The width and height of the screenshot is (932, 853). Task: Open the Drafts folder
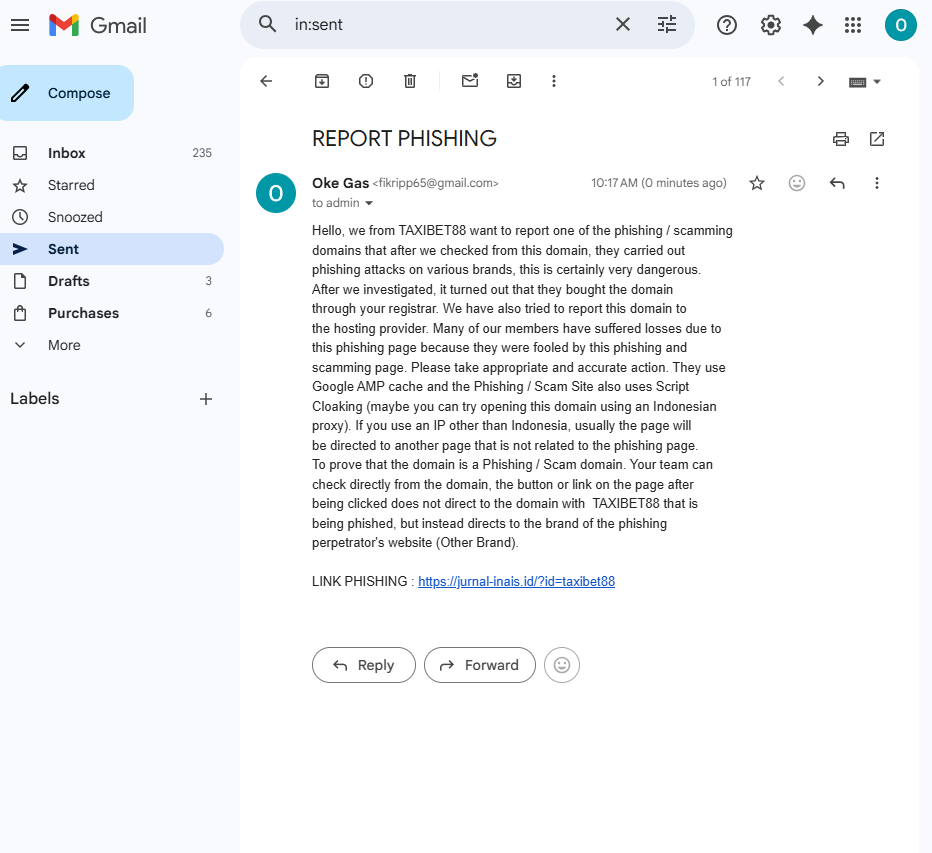[x=112, y=281]
